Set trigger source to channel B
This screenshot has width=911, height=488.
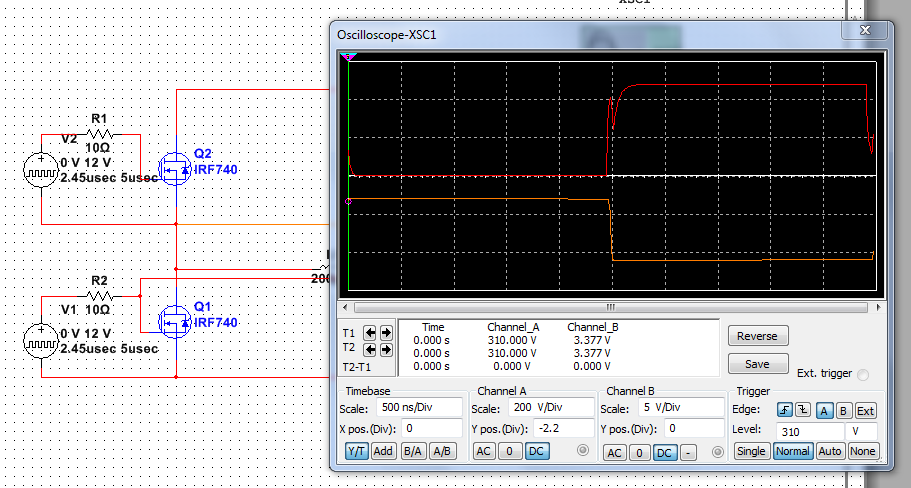click(844, 410)
